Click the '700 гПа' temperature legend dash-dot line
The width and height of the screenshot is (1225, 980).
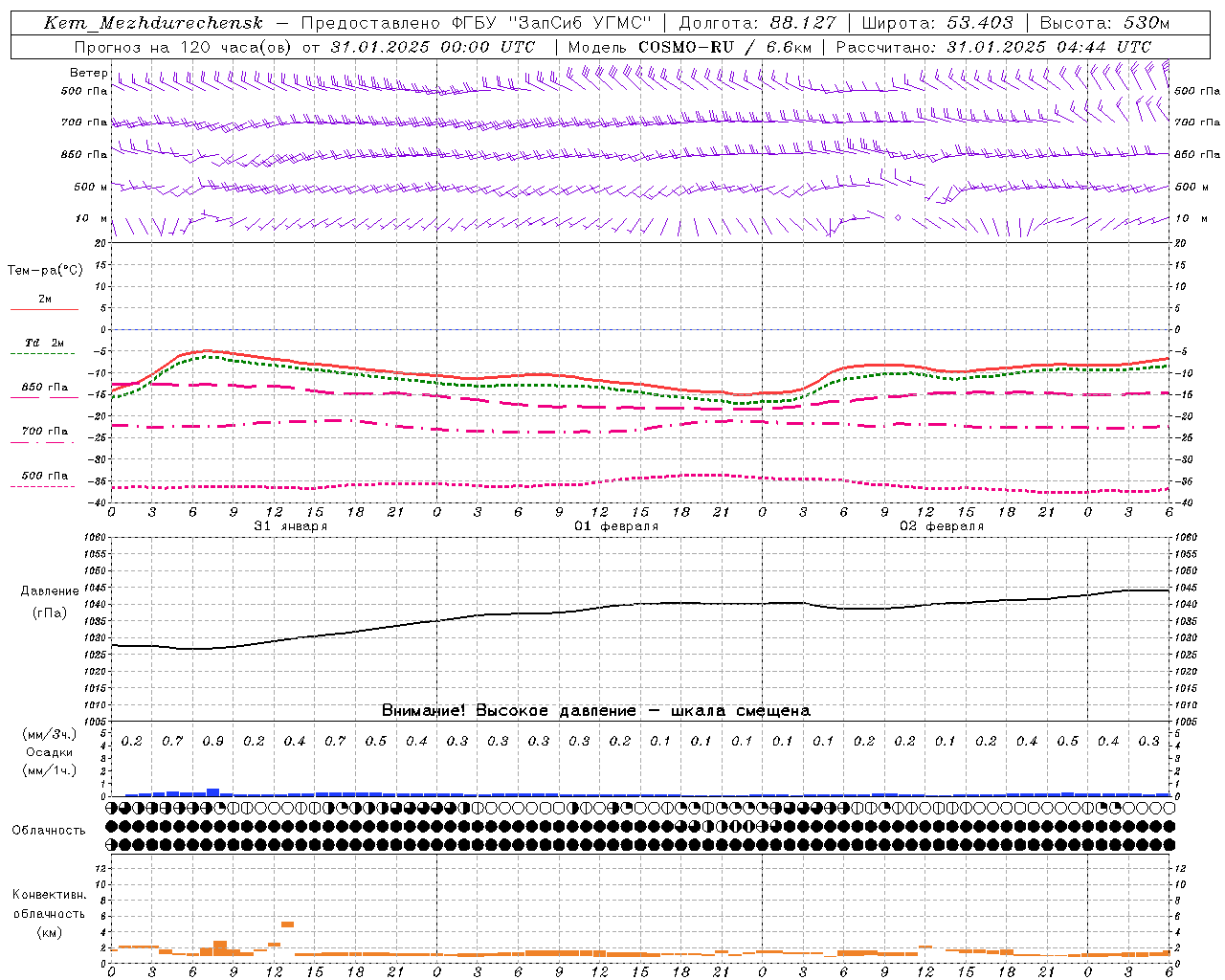pyautogui.click(x=42, y=442)
